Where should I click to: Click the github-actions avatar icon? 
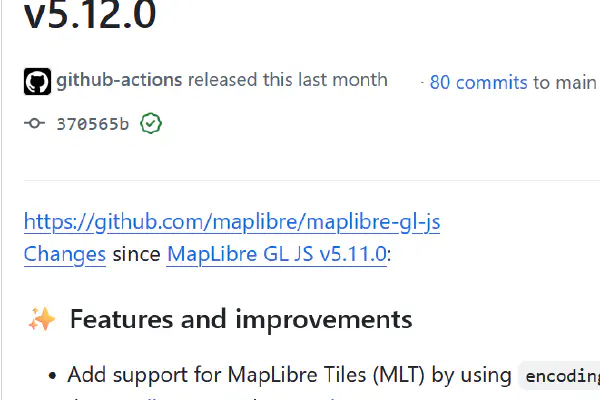[37, 81]
